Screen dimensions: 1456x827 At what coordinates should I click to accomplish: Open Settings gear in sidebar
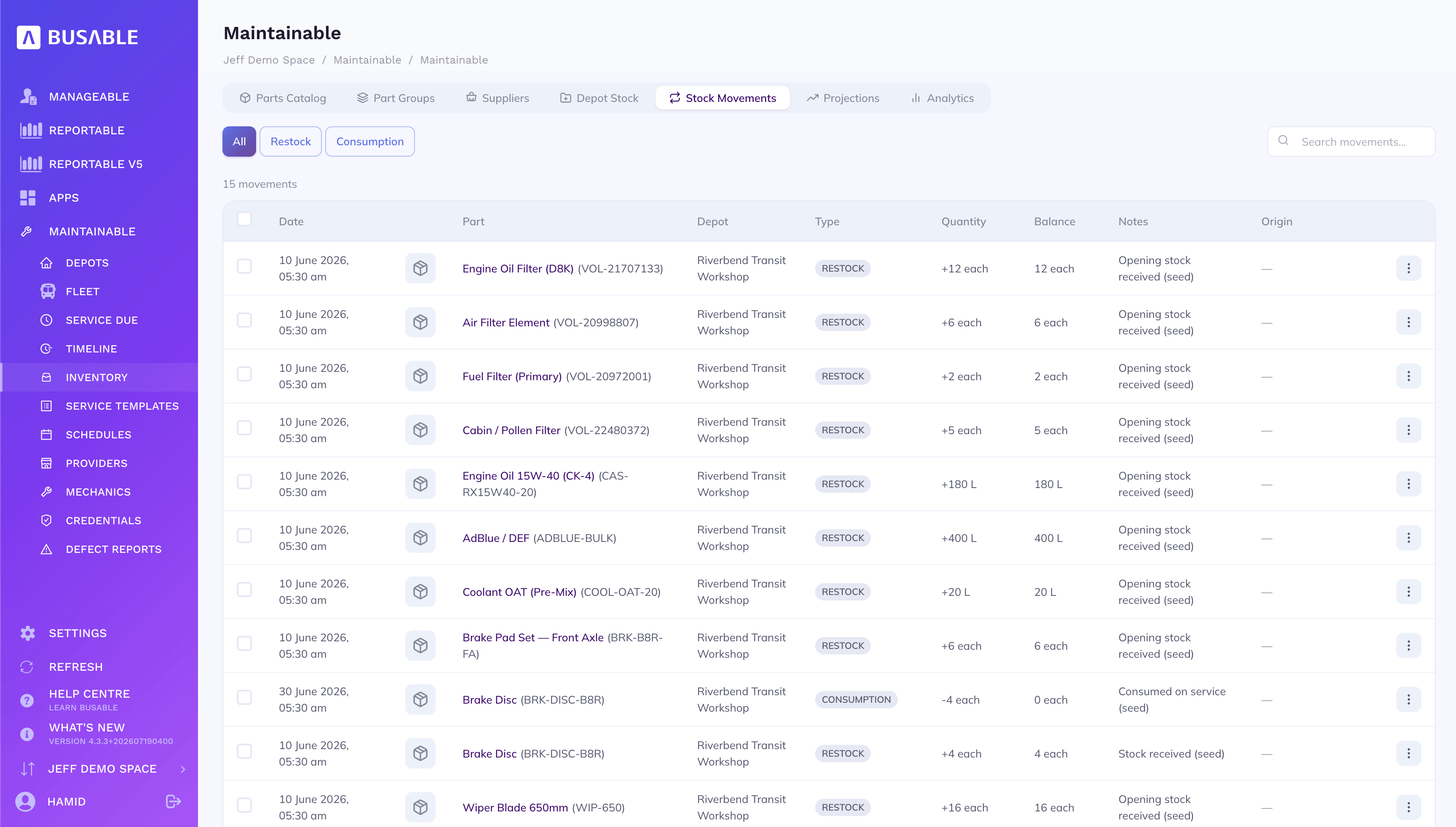(28, 633)
